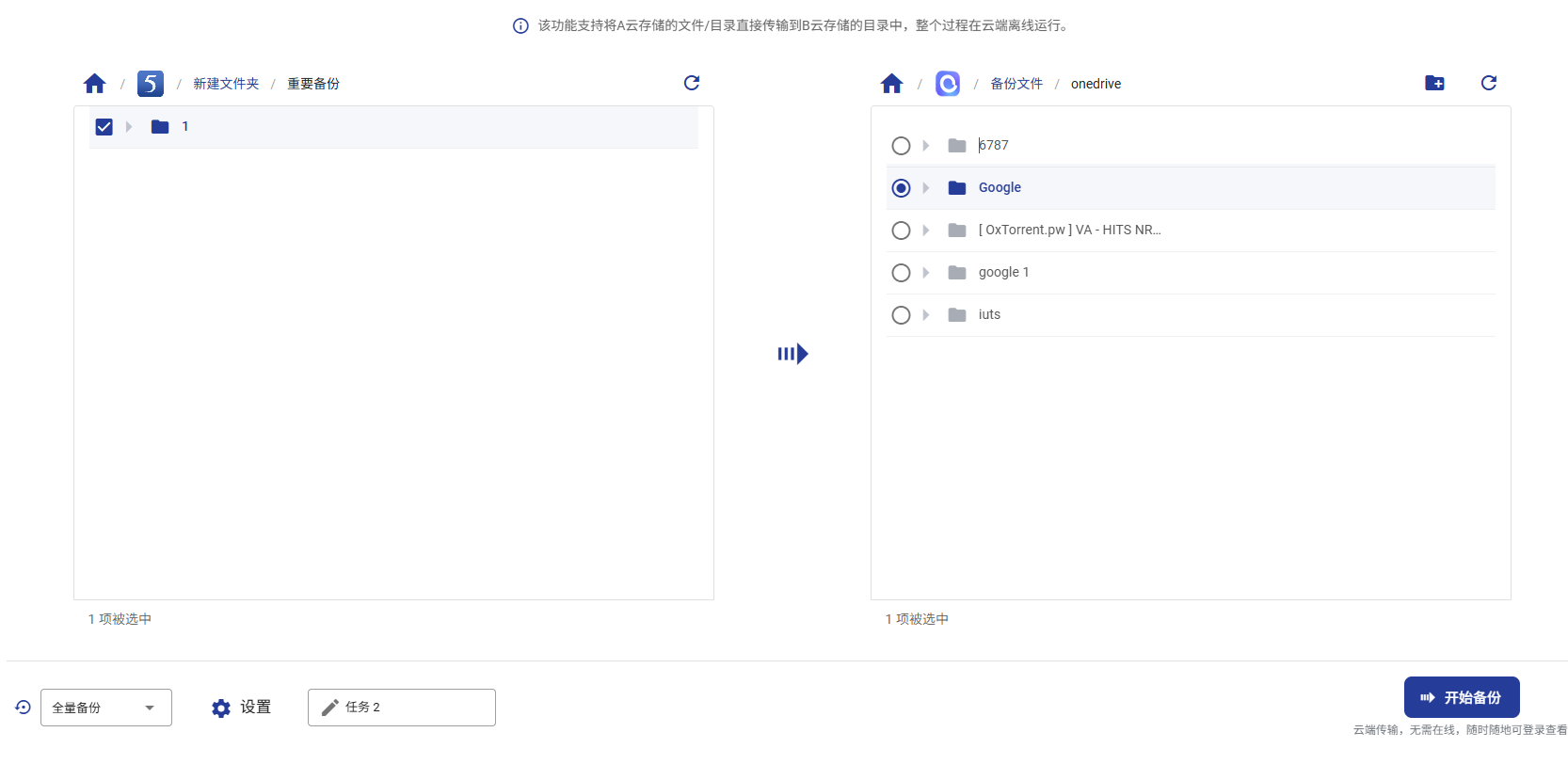Uncheck the checkbox for folder 1
The height and width of the screenshot is (764, 1568).
(104, 127)
